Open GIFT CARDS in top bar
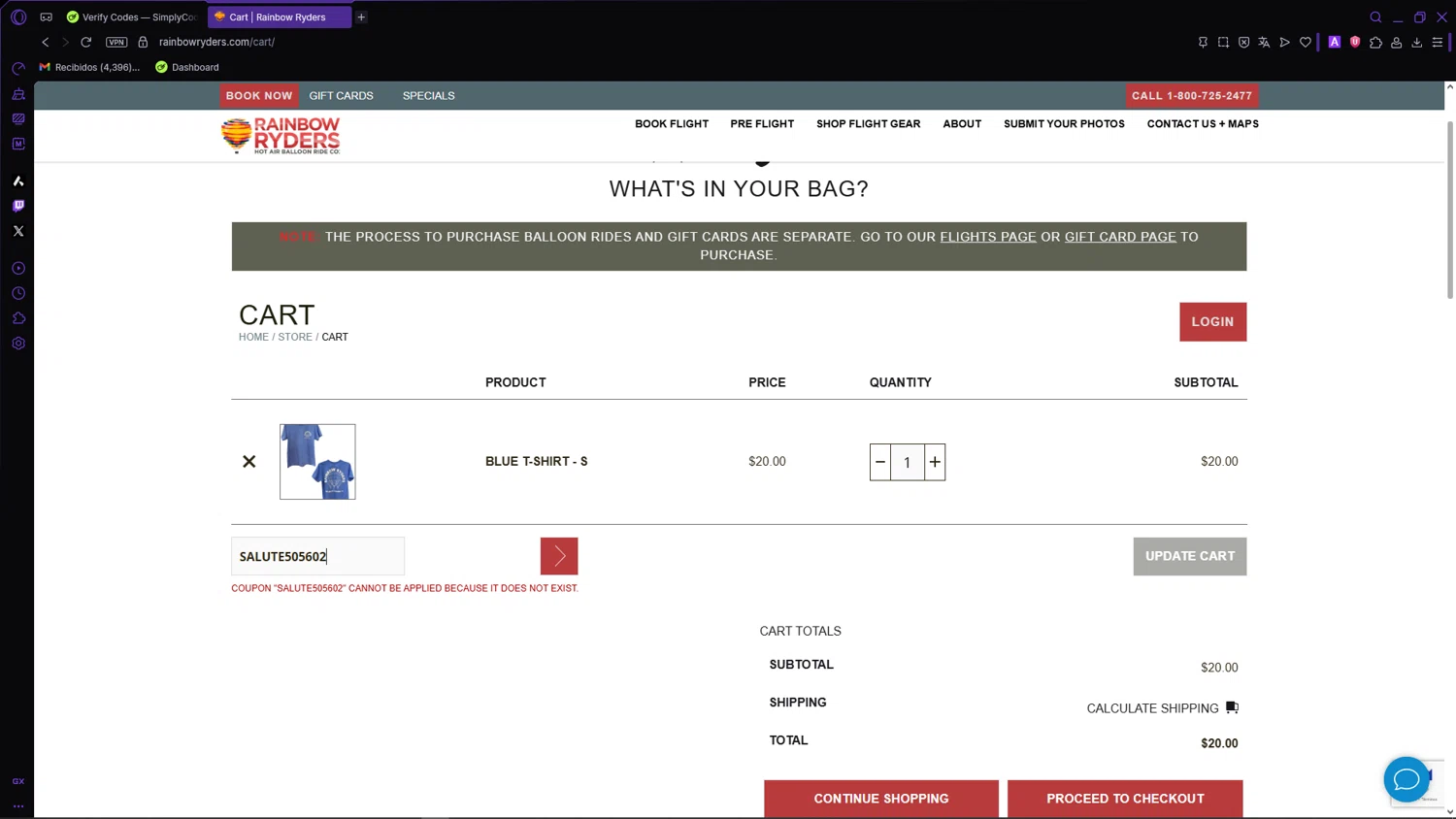This screenshot has height=819, width=1456. (x=341, y=96)
